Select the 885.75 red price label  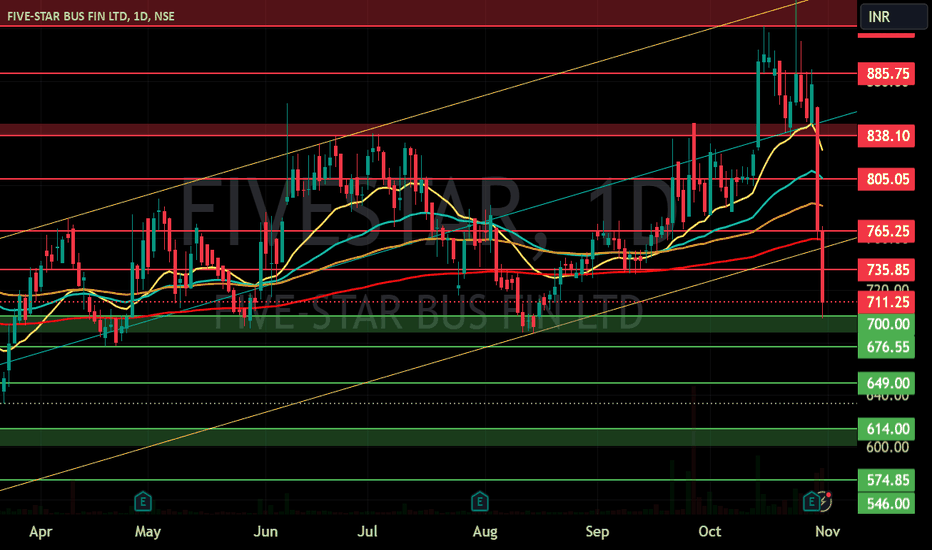pos(886,74)
